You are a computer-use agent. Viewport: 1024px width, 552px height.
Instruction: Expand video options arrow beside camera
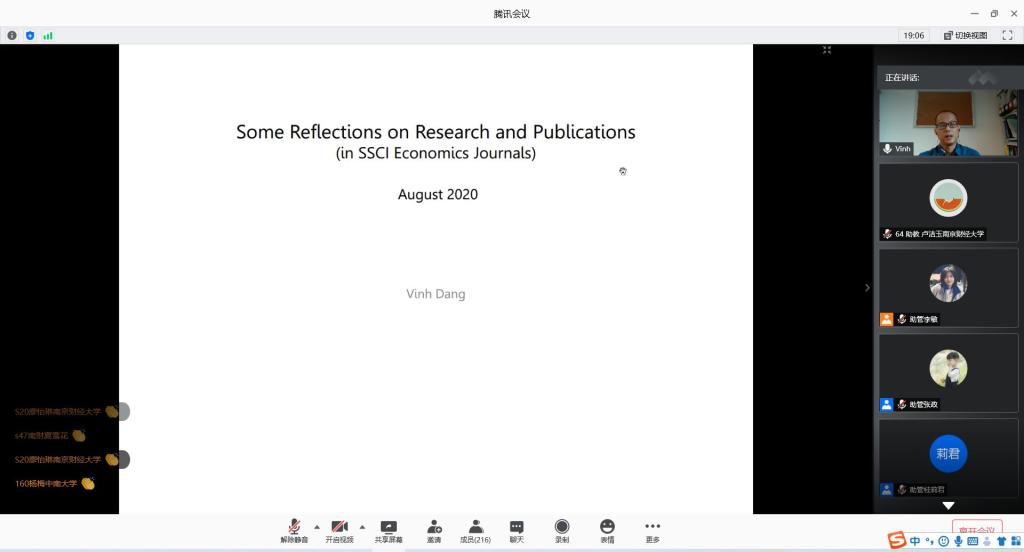pyautogui.click(x=362, y=527)
